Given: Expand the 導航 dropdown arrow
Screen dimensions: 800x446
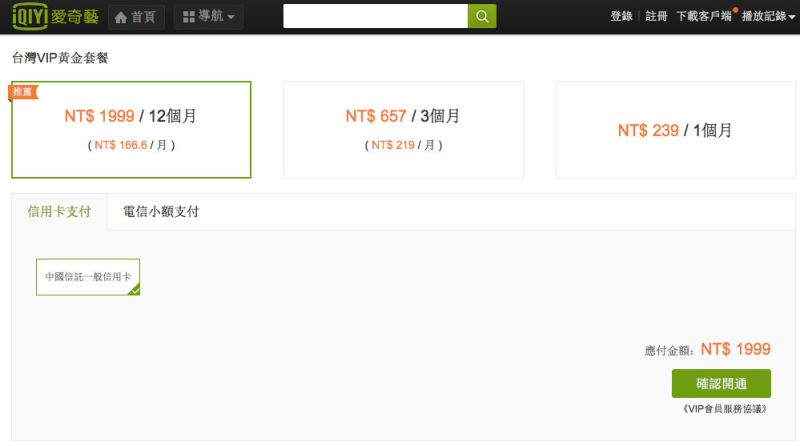Looking at the screenshot, I should coord(231,17).
